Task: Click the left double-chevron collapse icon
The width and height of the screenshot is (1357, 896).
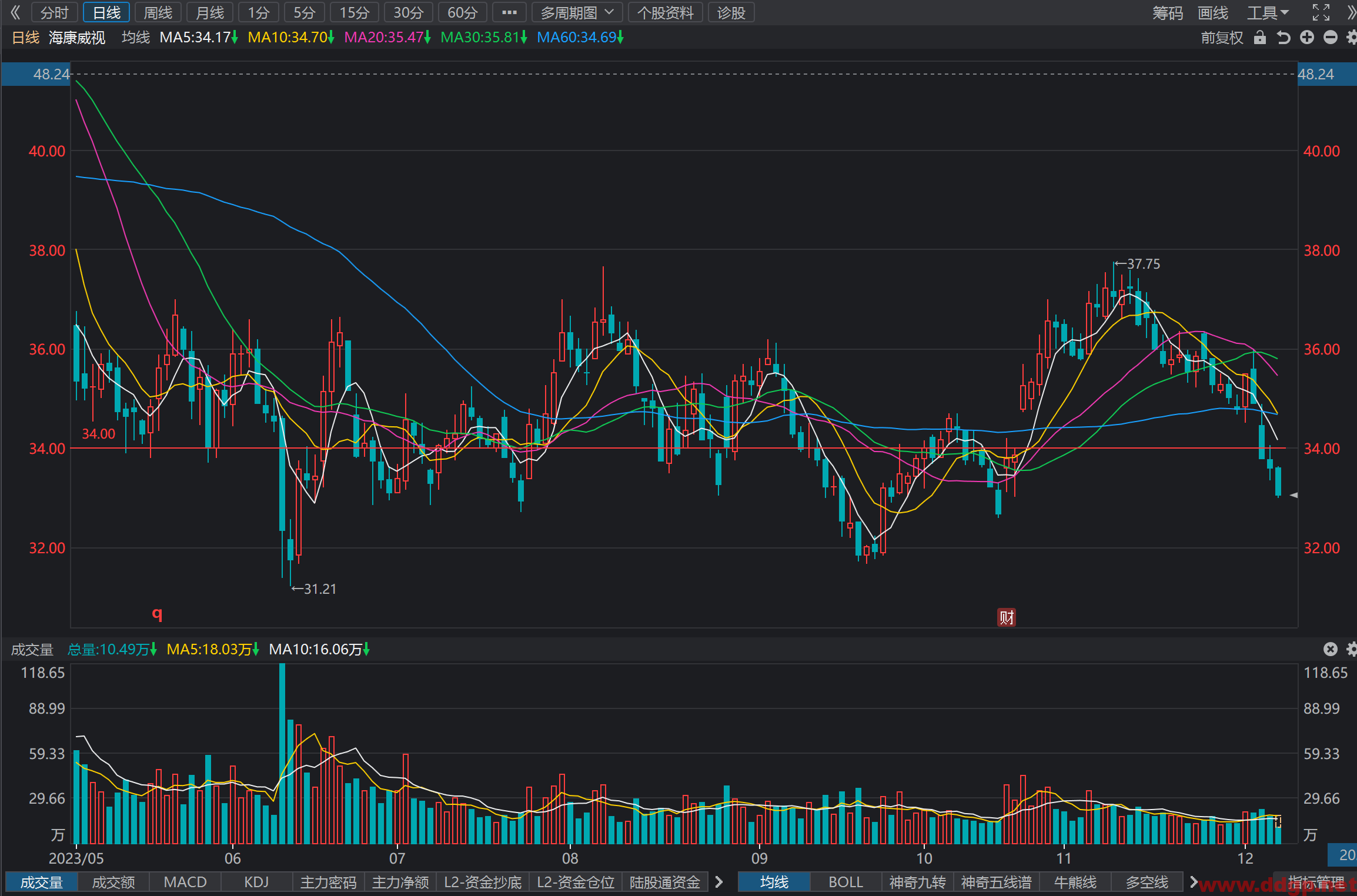Action: (15, 12)
